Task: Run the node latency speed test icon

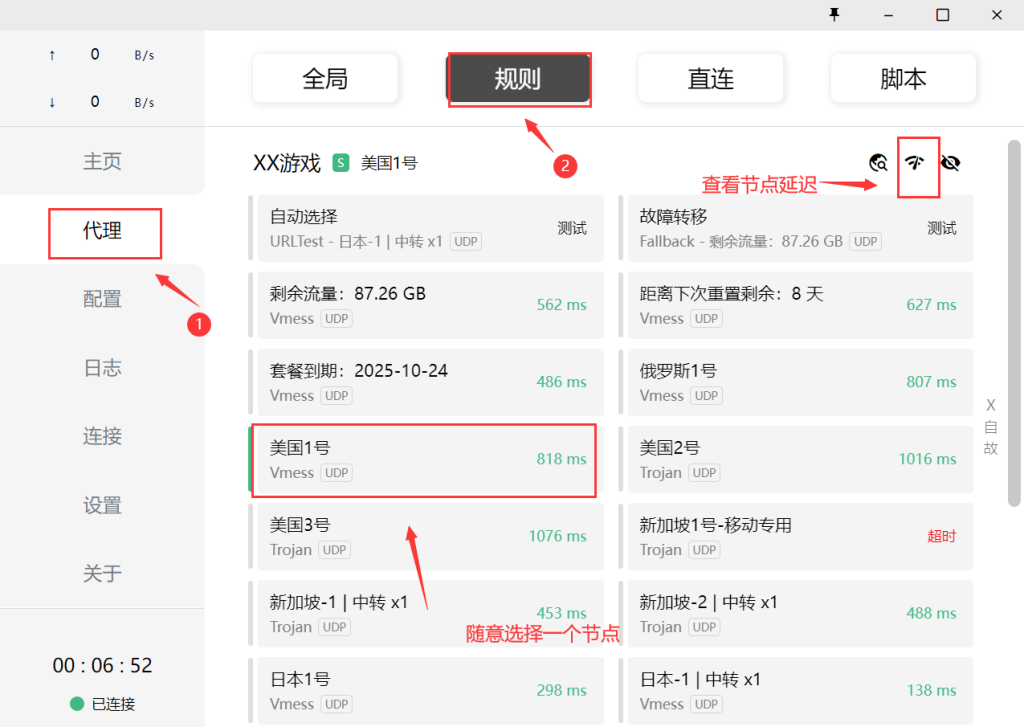Action: 915,162
